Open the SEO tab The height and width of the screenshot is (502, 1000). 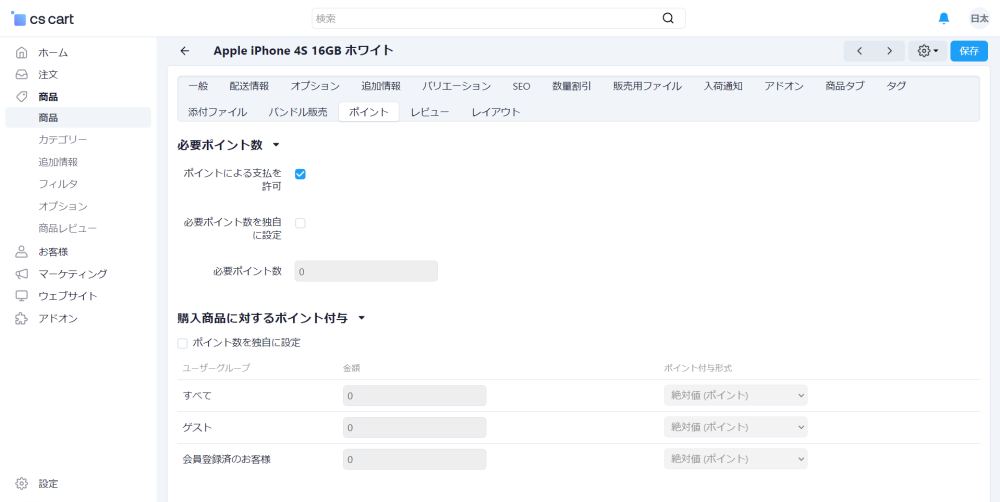(521, 86)
